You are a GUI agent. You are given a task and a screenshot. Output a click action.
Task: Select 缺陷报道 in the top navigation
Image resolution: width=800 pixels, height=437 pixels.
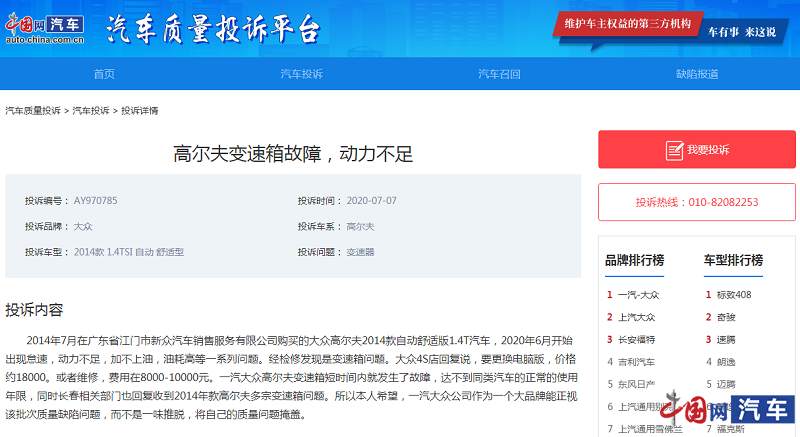tap(697, 74)
